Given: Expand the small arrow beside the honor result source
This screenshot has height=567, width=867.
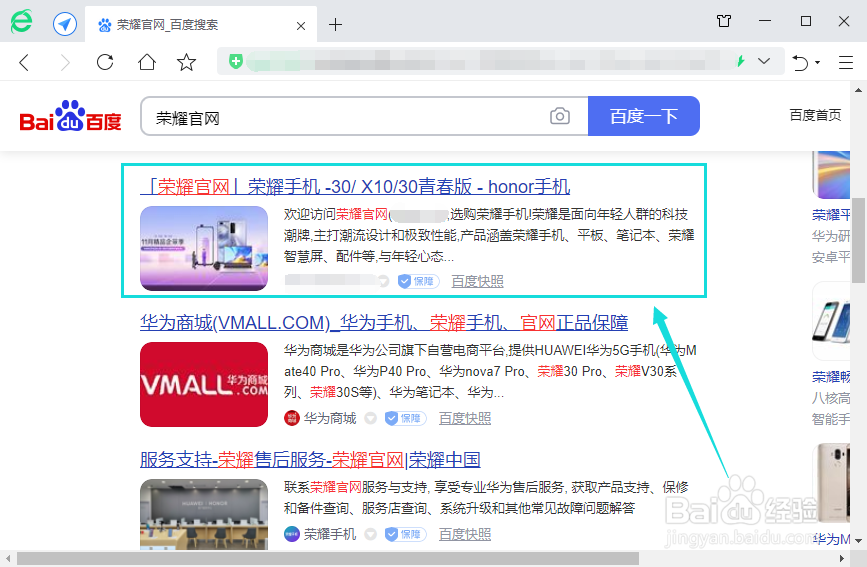Looking at the screenshot, I should point(383,282).
